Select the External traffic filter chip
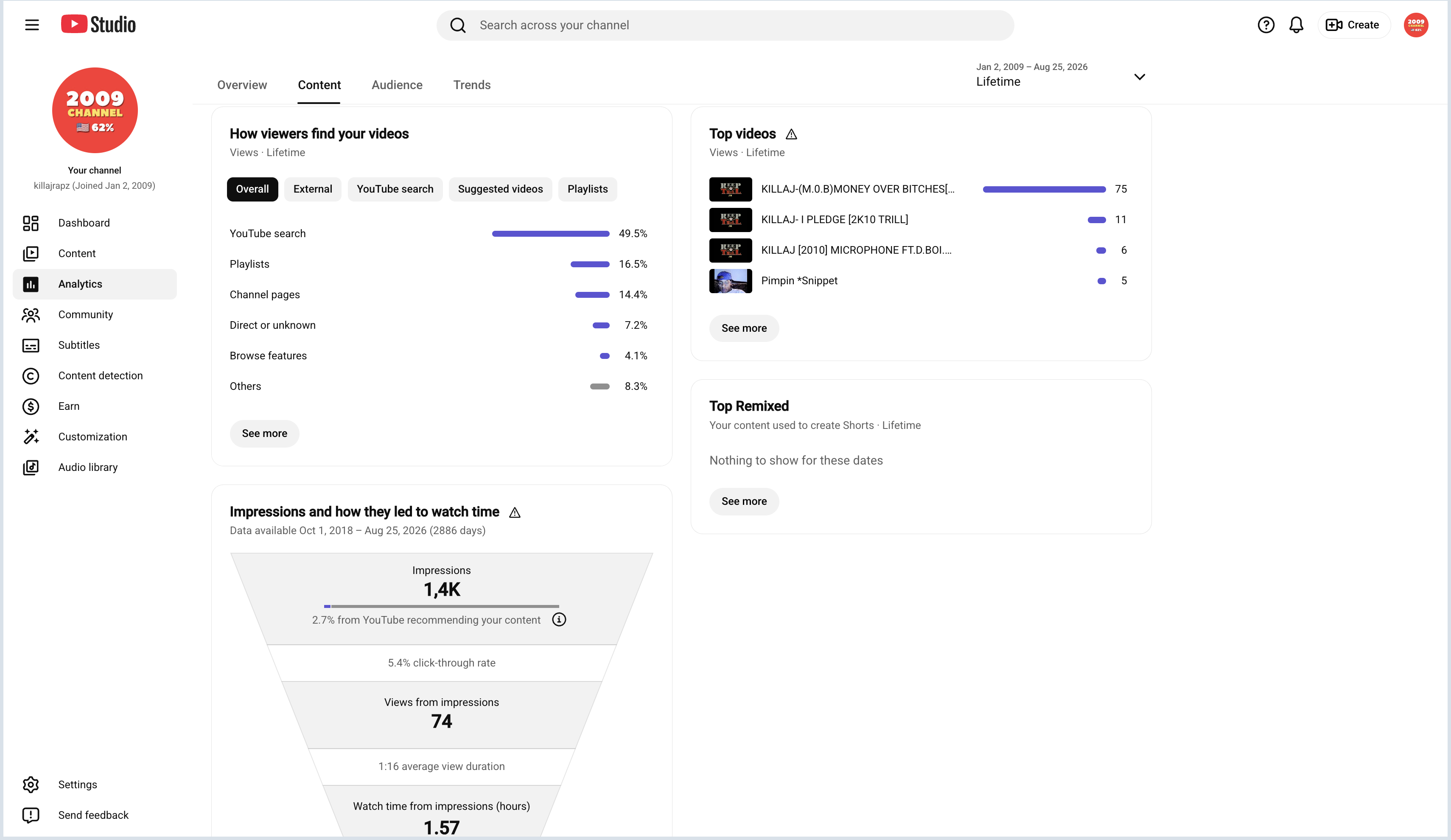 click(x=313, y=189)
